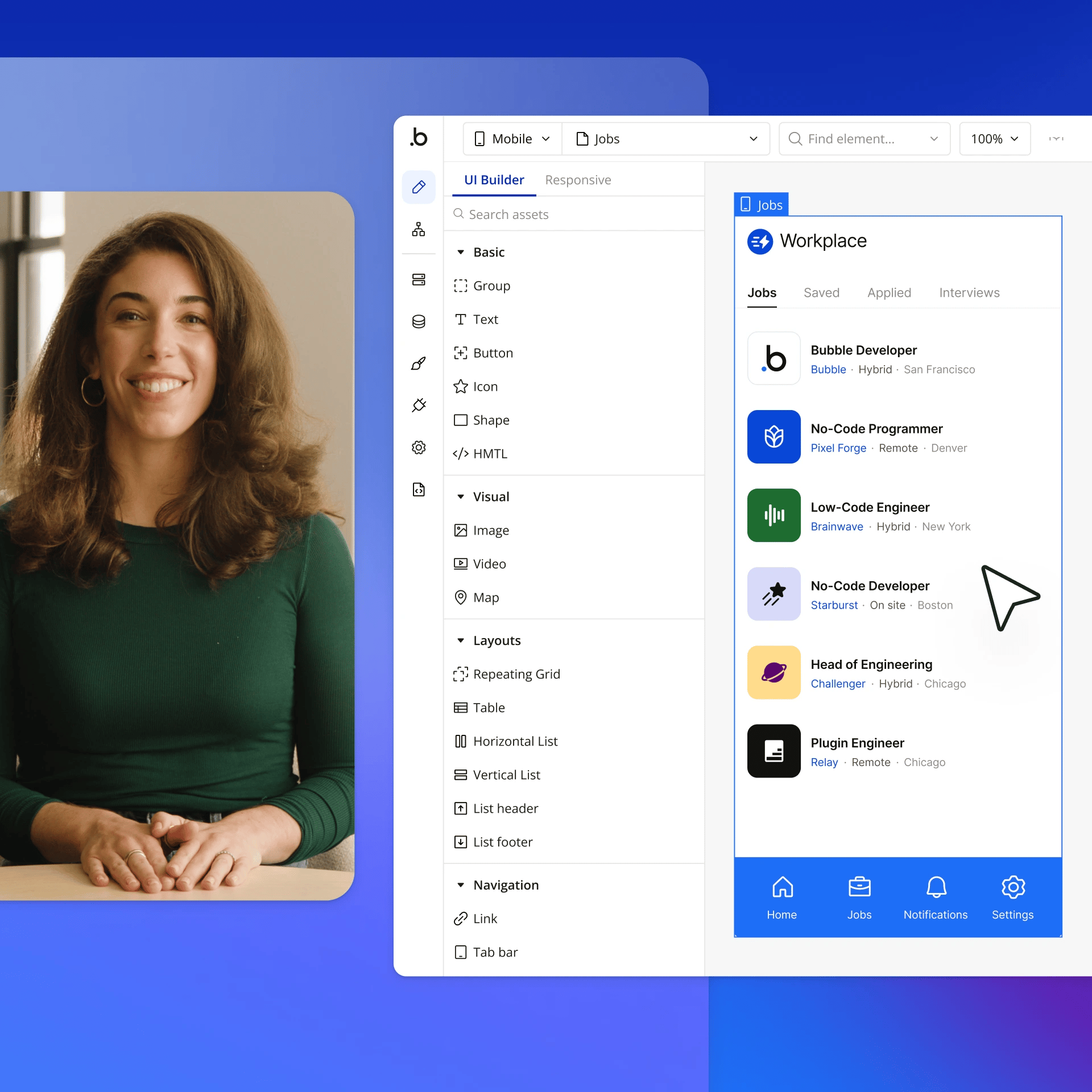Click the Bubble logo in the sidebar
Image resolution: width=1092 pixels, height=1092 pixels.
tap(419, 138)
